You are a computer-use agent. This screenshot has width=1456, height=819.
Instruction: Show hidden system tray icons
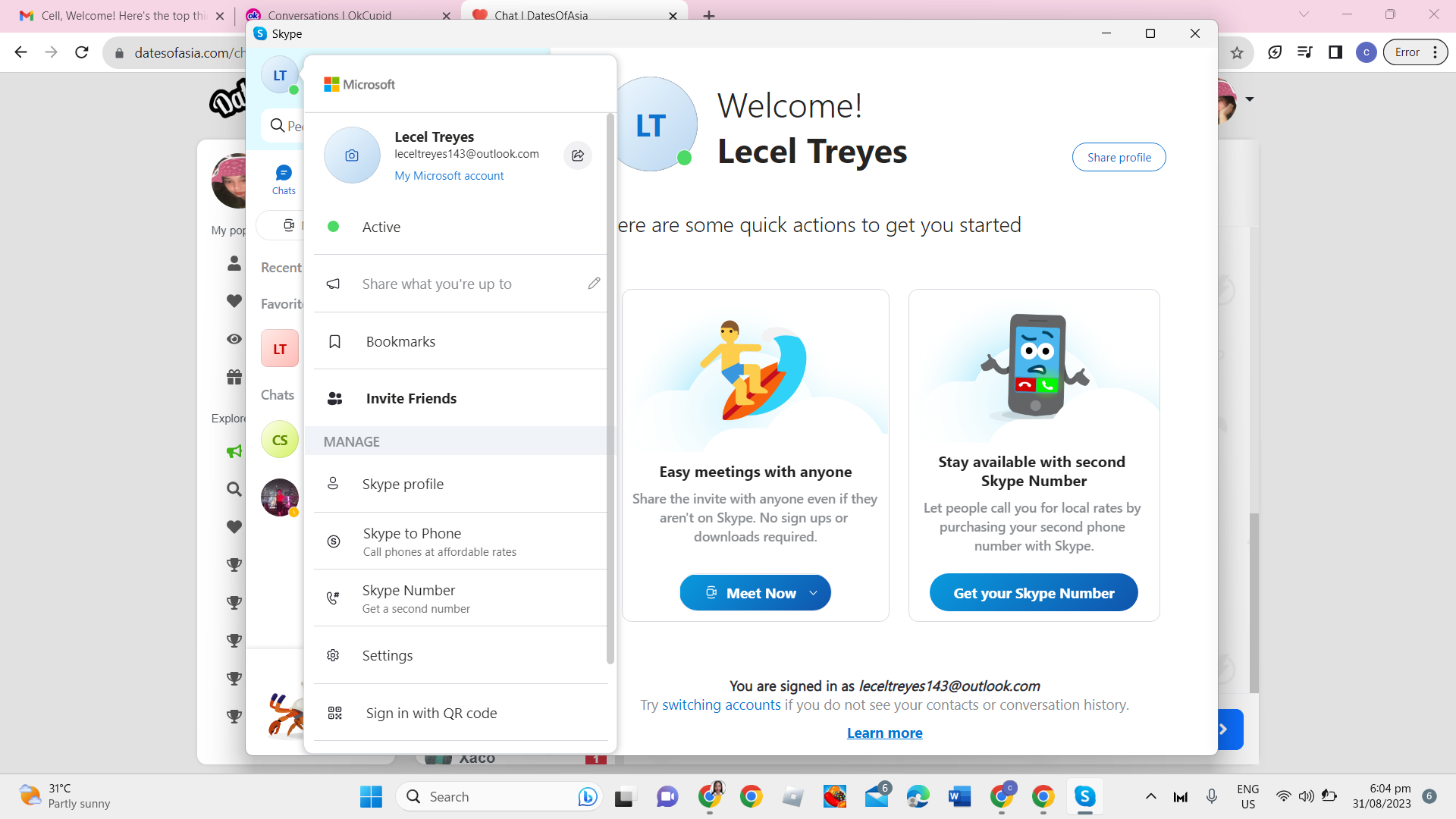click(1150, 796)
